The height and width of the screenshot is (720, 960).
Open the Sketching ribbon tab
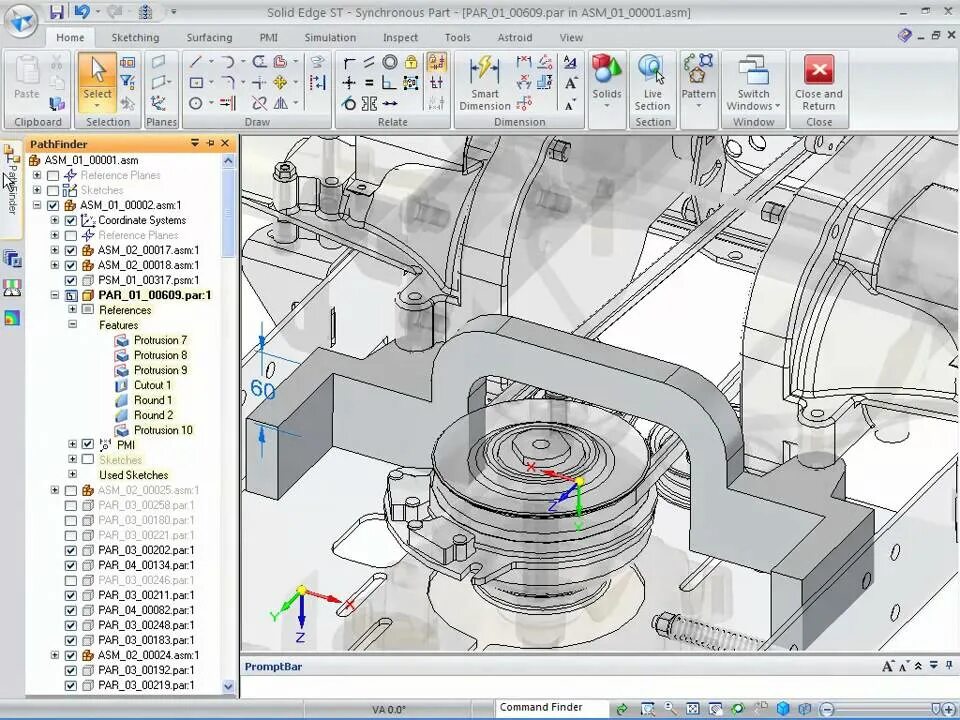click(x=135, y=37)
